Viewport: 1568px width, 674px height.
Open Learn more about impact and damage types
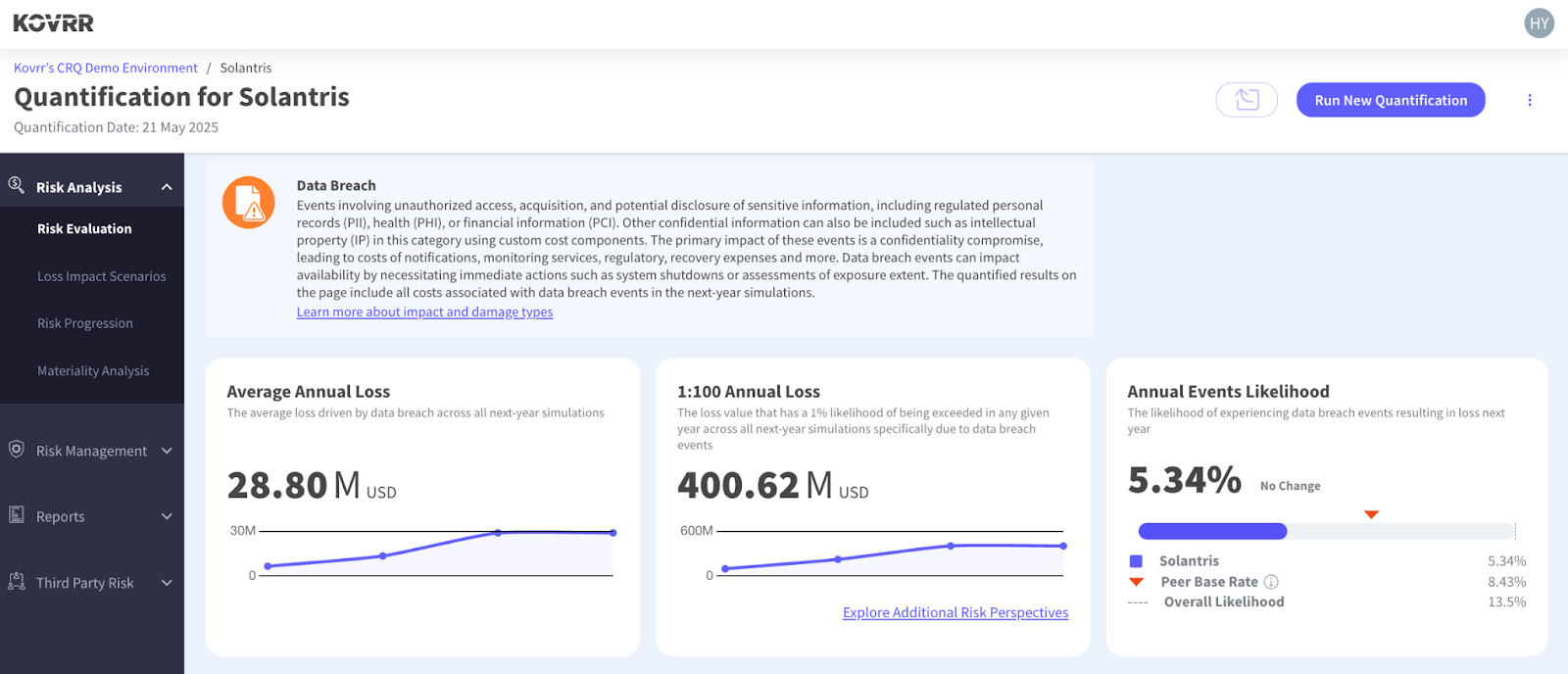click(x=424, y=312)
